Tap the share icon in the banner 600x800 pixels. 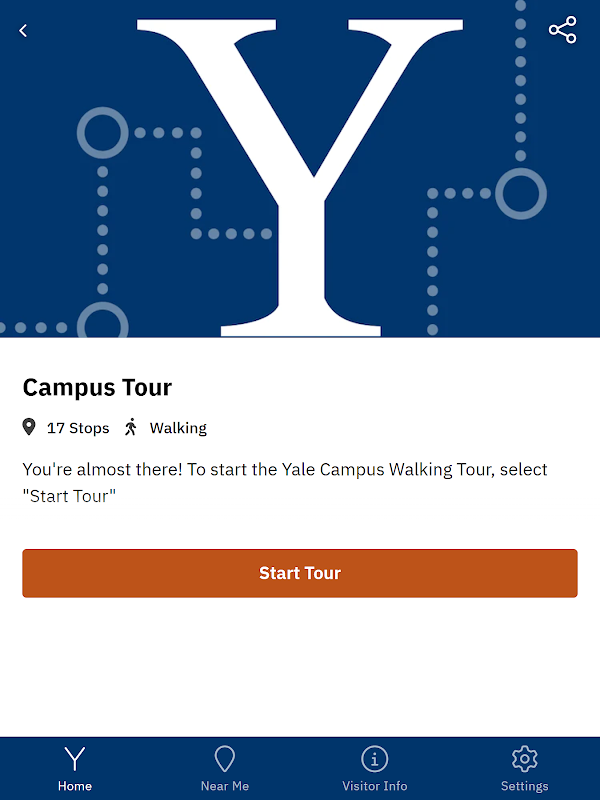[x=563, y=30]
